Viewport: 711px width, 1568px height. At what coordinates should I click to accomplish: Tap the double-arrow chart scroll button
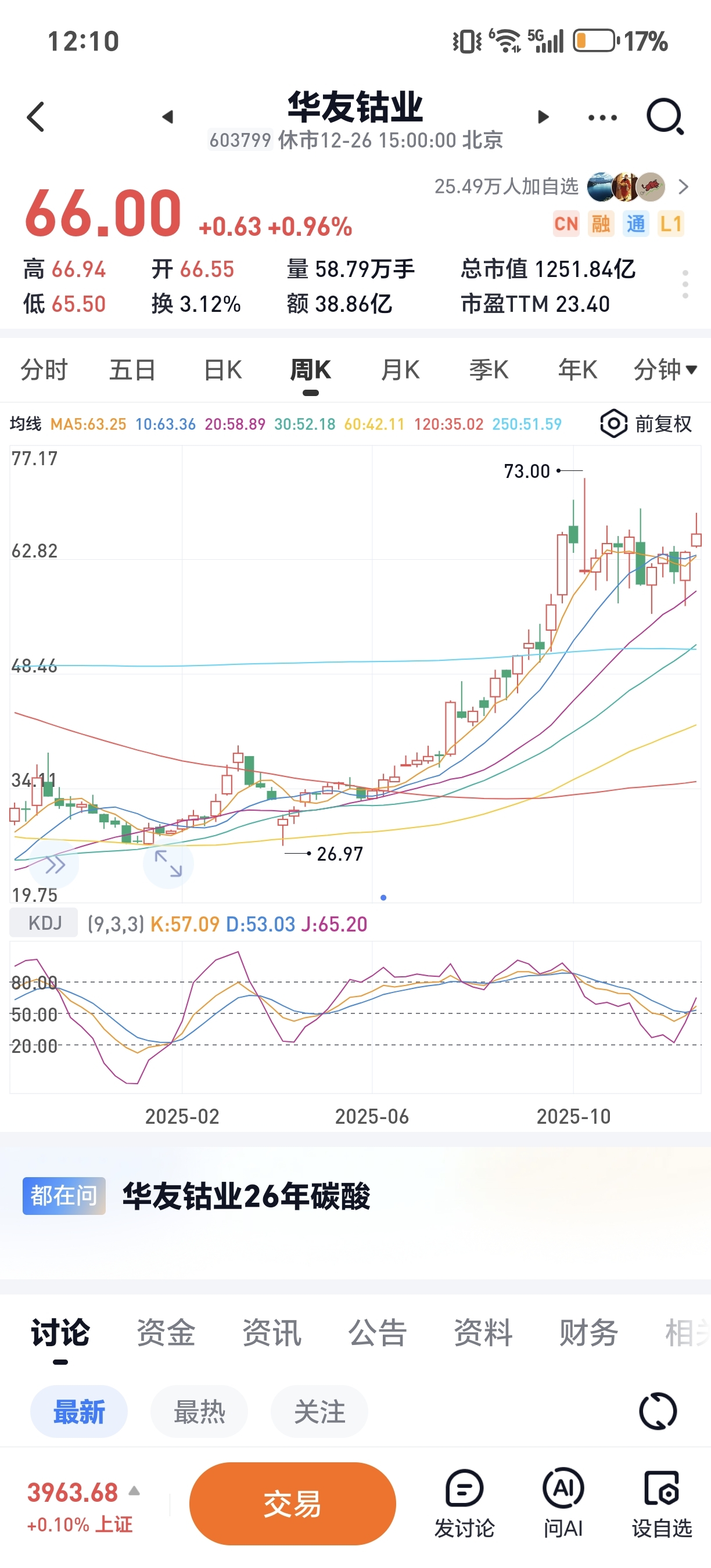point(55,864)
